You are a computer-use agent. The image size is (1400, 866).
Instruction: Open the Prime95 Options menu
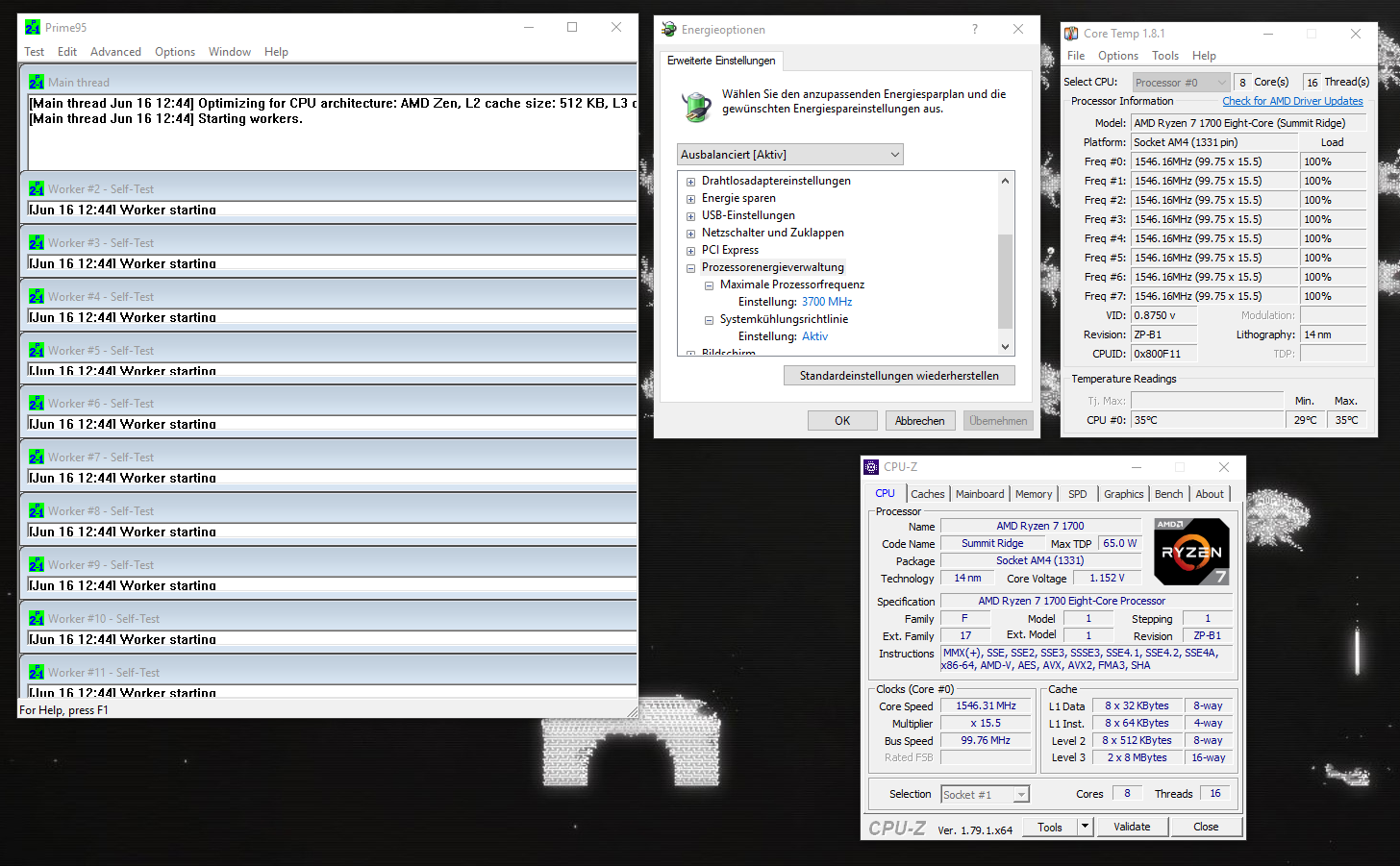pyautogui.click(x=175, y=52)
